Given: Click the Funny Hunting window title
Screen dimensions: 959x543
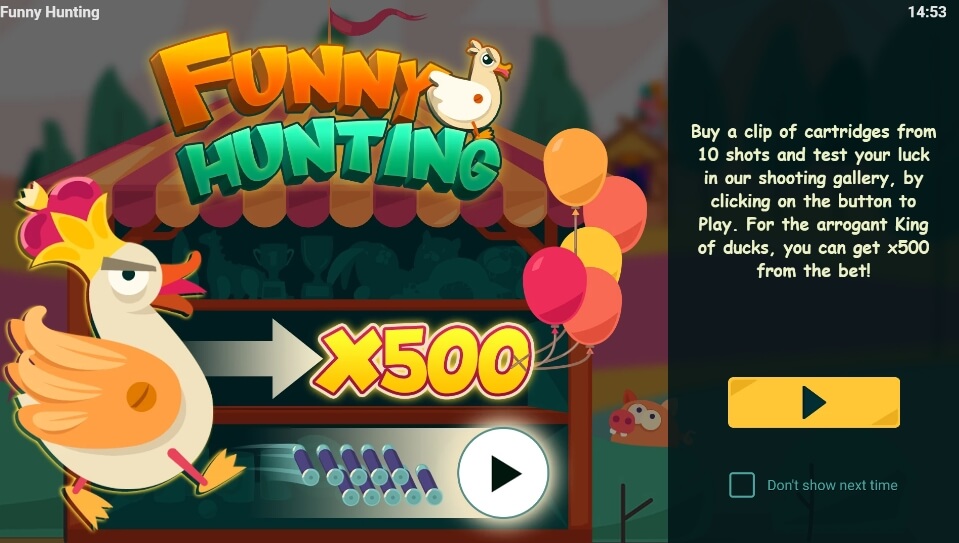Looking at the screenshot, I should pyautogui.click(x=50, y=12).
